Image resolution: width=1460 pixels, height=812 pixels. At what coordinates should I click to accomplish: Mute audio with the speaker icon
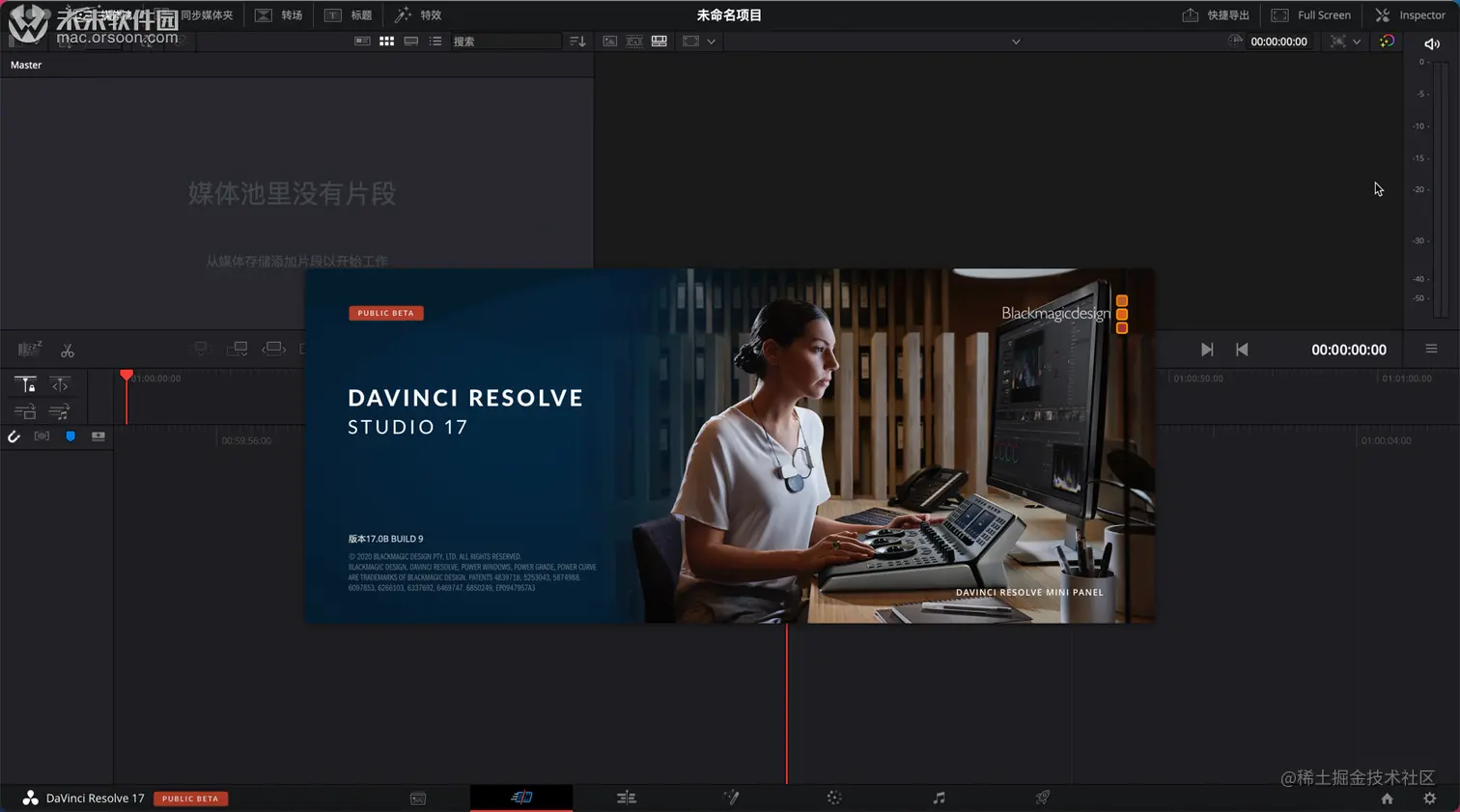point(1432,43)
